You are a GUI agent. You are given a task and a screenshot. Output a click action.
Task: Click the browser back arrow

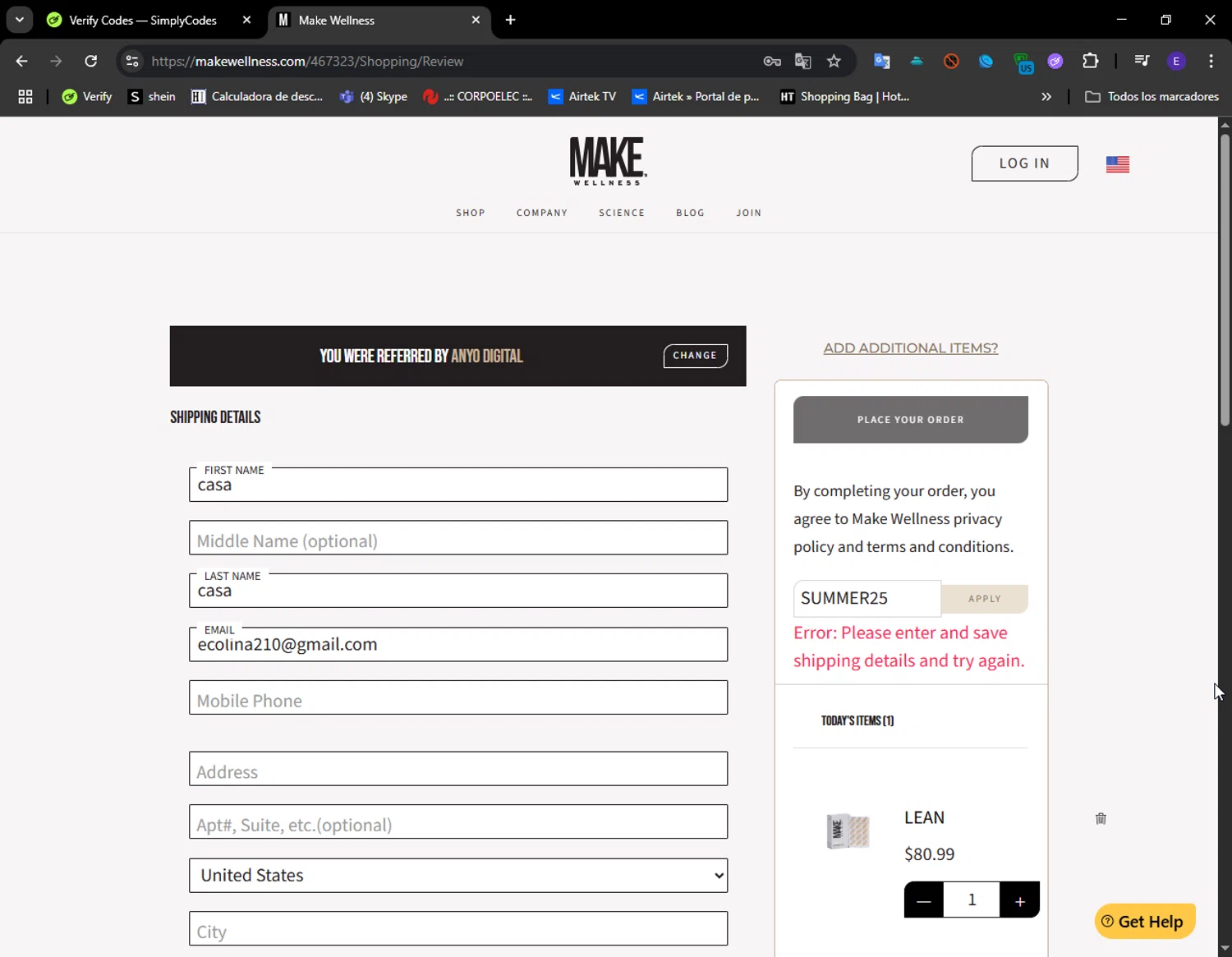22,61
